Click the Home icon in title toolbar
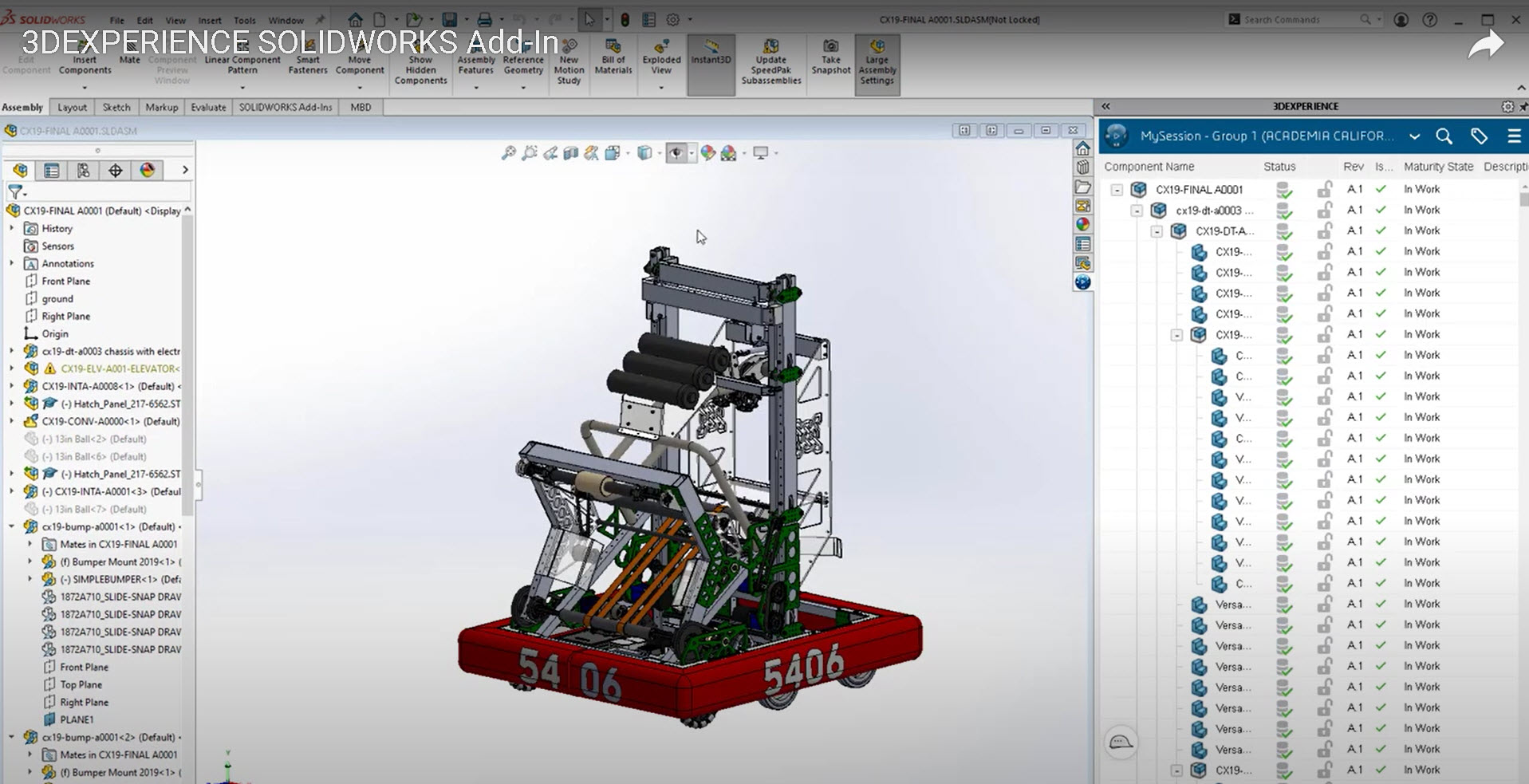Screen dimensions: 1529x784 click(x=356, y=19)
